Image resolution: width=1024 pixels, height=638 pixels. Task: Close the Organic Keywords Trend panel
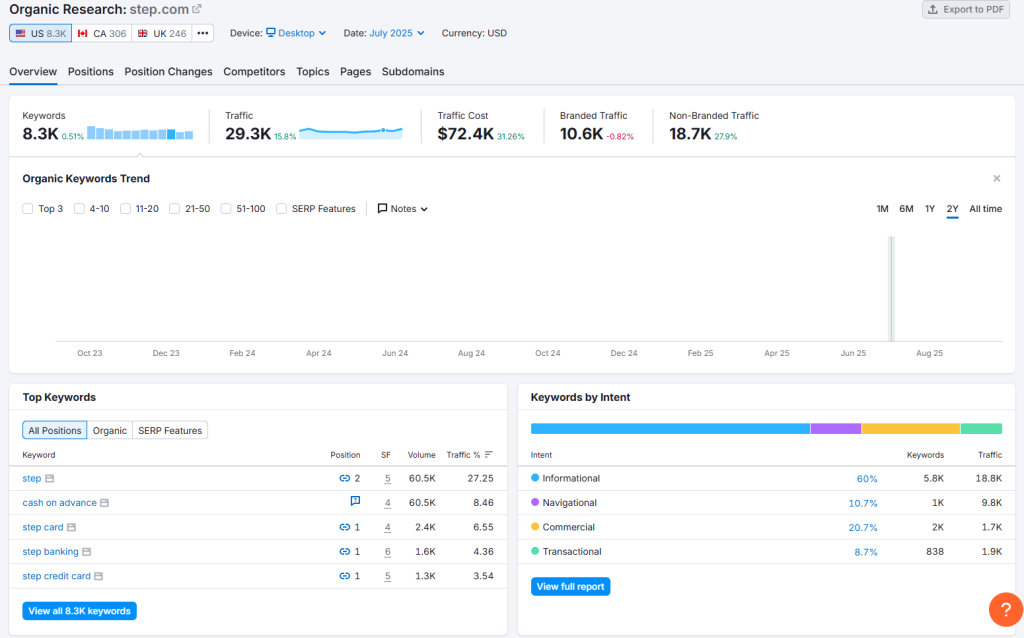[x=996, y=179]
